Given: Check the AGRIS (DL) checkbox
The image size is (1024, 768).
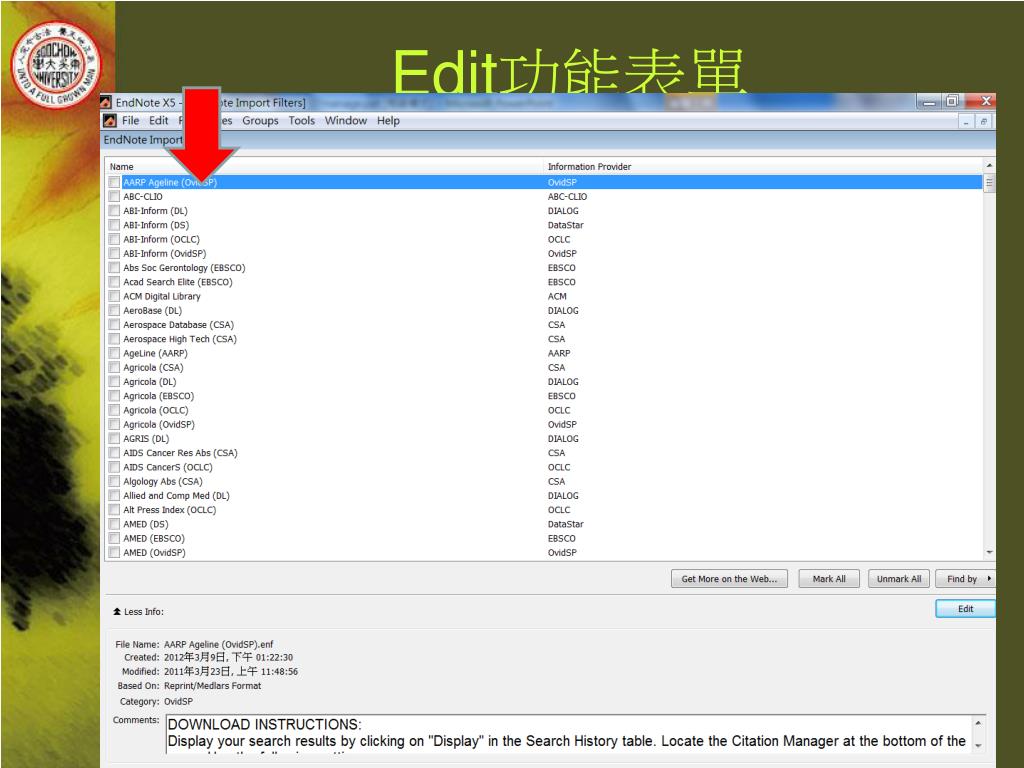Looking at the screenshot, I should (x=114, y=439).
